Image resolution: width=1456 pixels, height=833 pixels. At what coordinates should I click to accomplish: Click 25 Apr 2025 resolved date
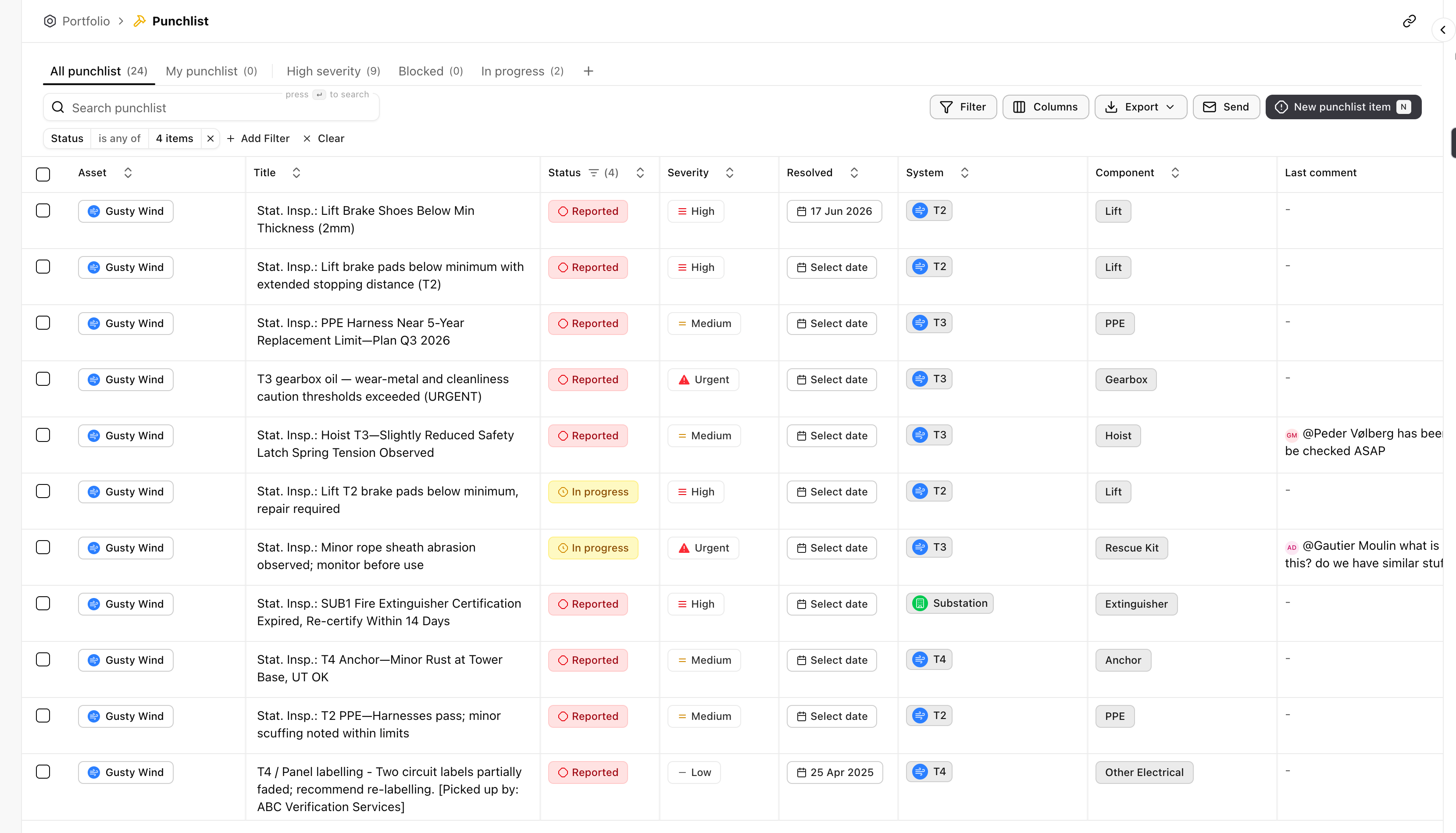[835, 772]
